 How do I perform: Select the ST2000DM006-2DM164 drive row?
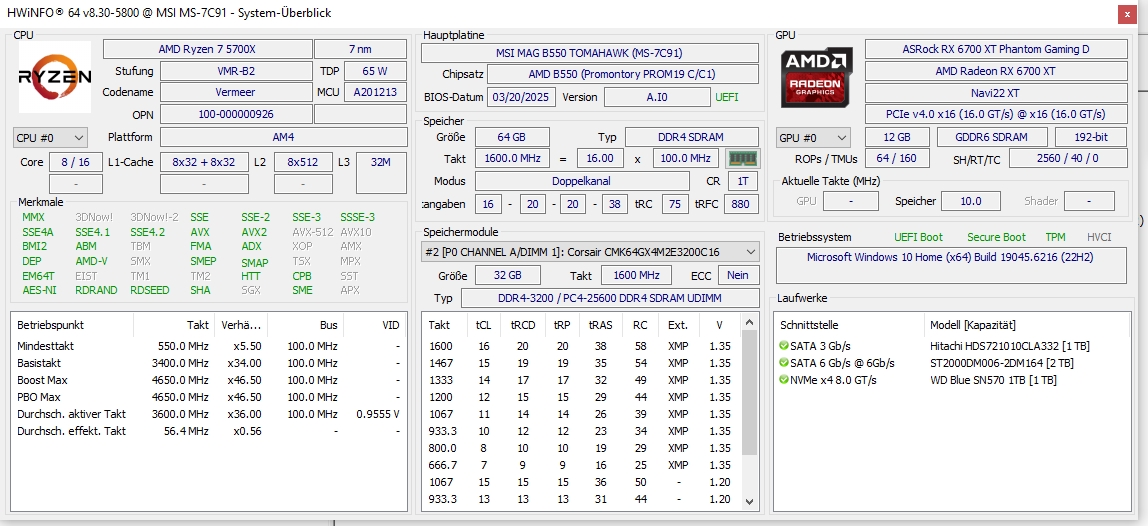[x=952, y=363]
